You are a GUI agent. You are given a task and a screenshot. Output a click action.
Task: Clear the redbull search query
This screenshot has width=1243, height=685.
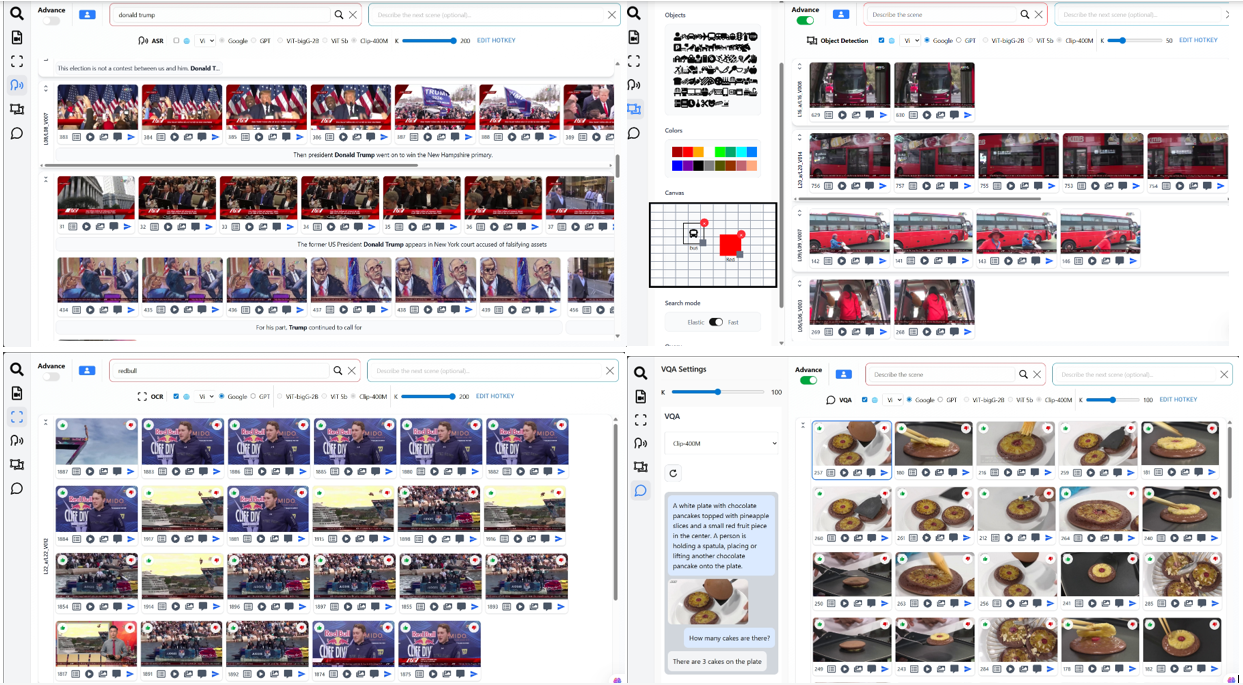[352, 371]
